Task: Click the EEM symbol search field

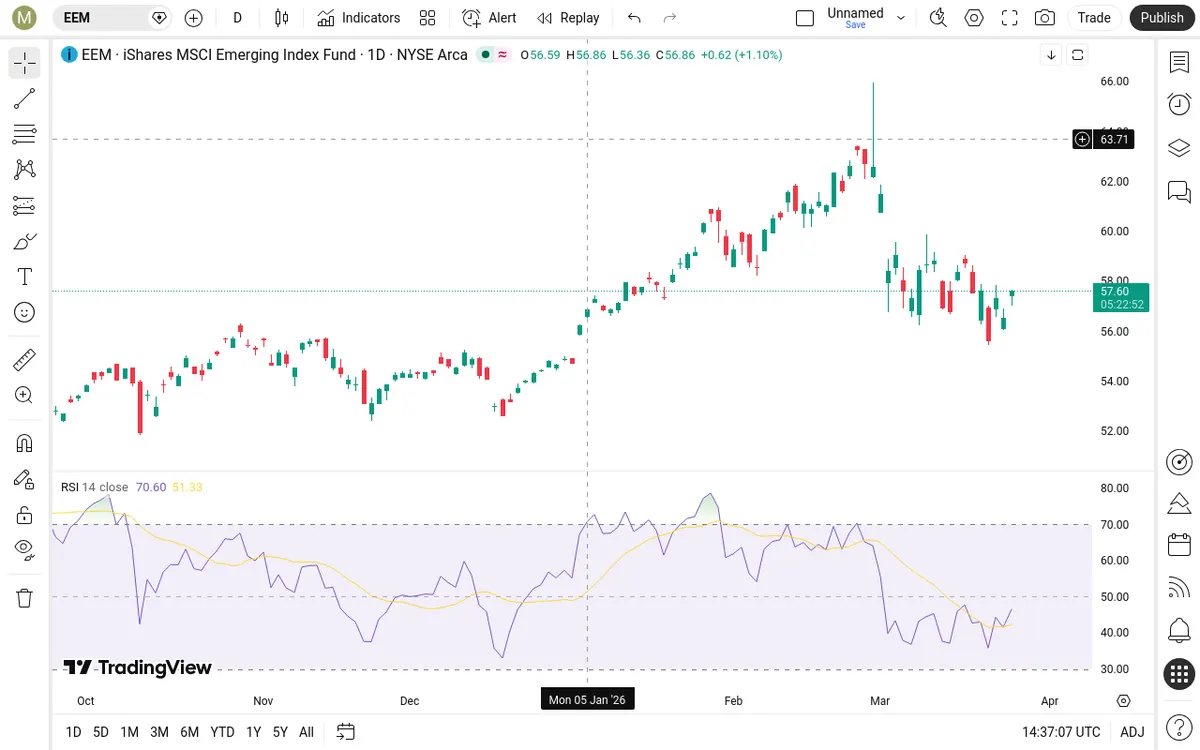Action: pos(112,18)
